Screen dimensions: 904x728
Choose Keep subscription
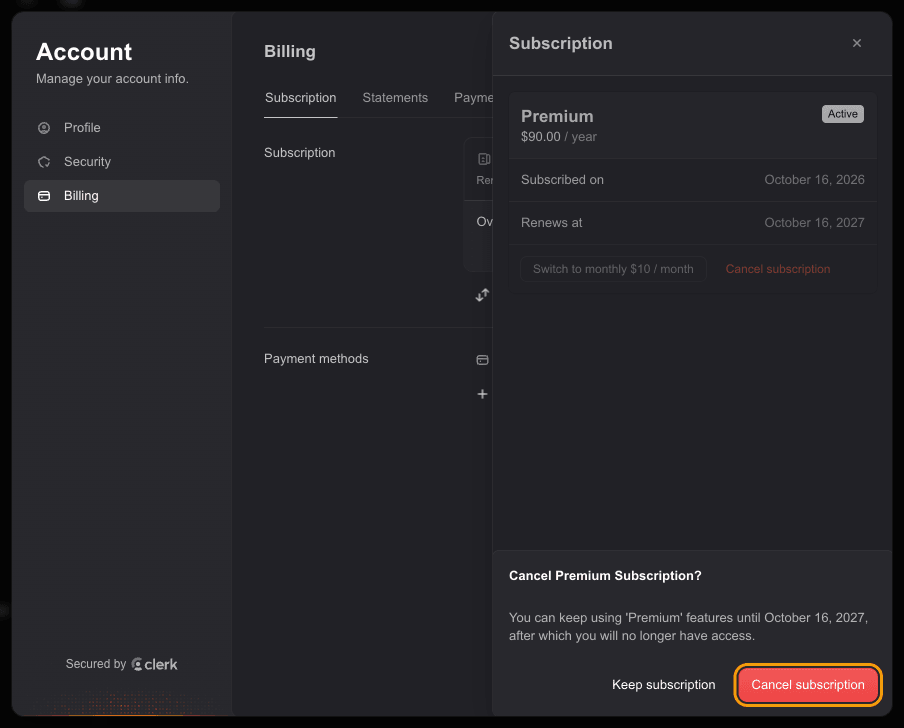point(664,685)
